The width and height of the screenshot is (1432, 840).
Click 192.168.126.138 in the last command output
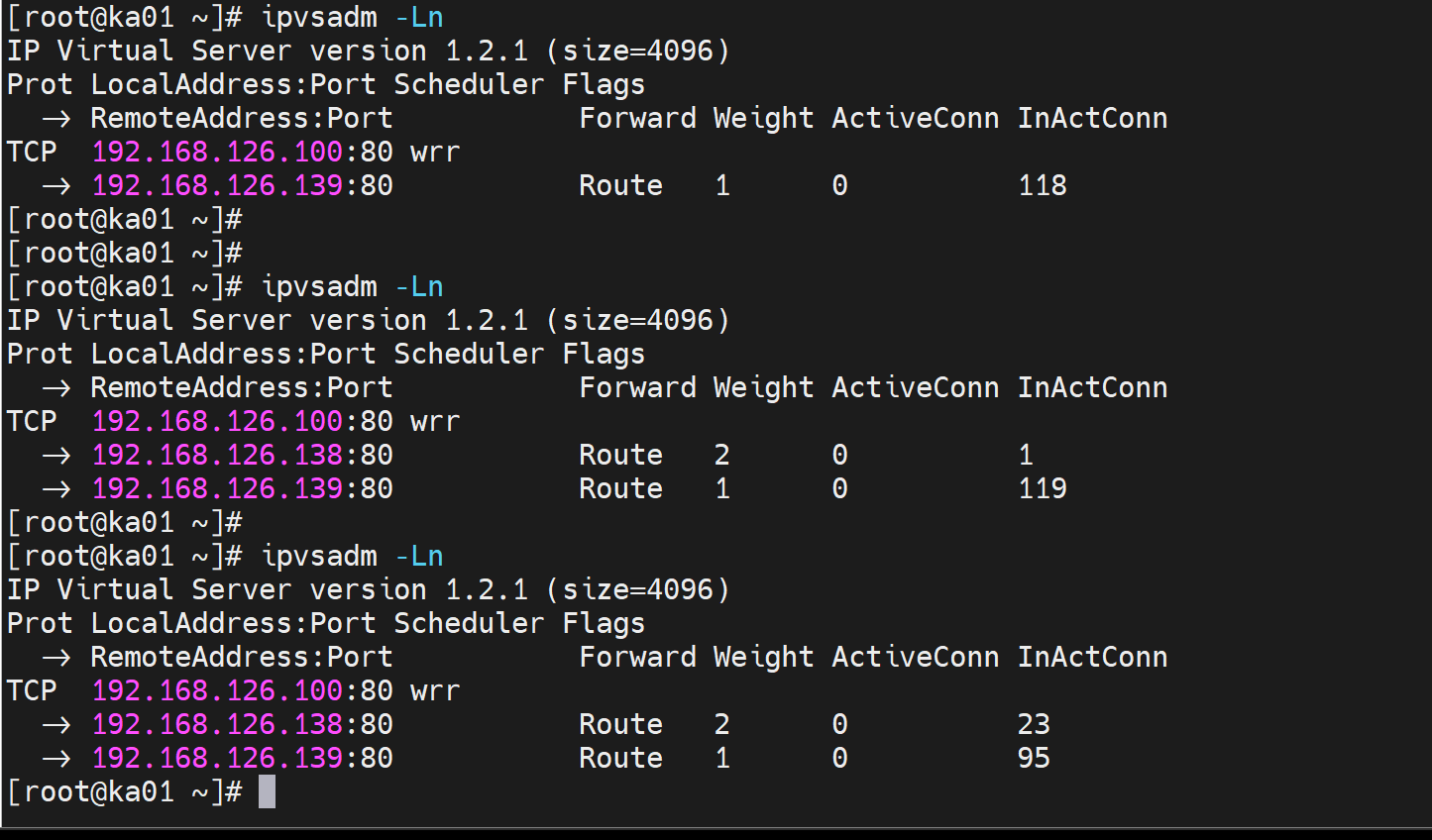(x=217, y=724)
